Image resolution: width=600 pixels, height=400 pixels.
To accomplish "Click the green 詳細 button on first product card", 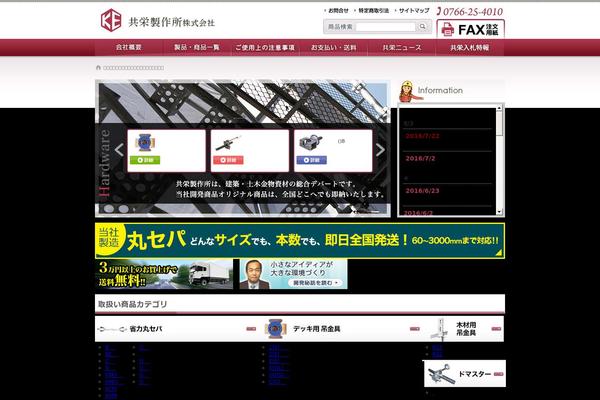I will [145, 160].
